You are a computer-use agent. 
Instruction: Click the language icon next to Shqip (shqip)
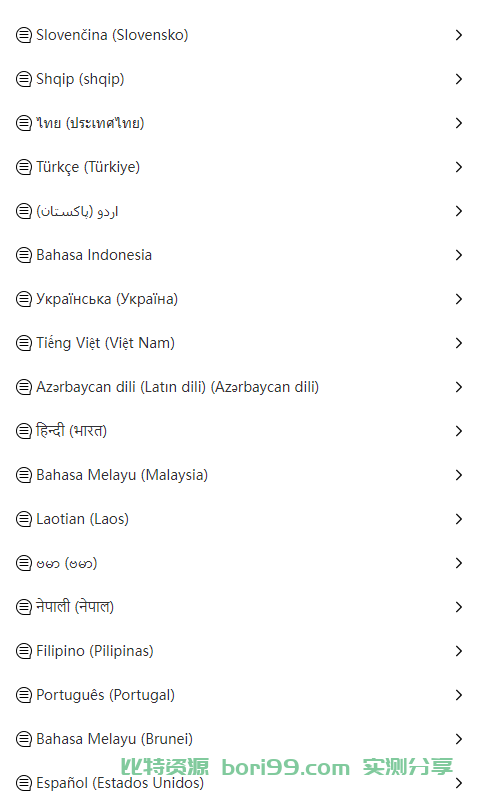click(x=24, y=79)
